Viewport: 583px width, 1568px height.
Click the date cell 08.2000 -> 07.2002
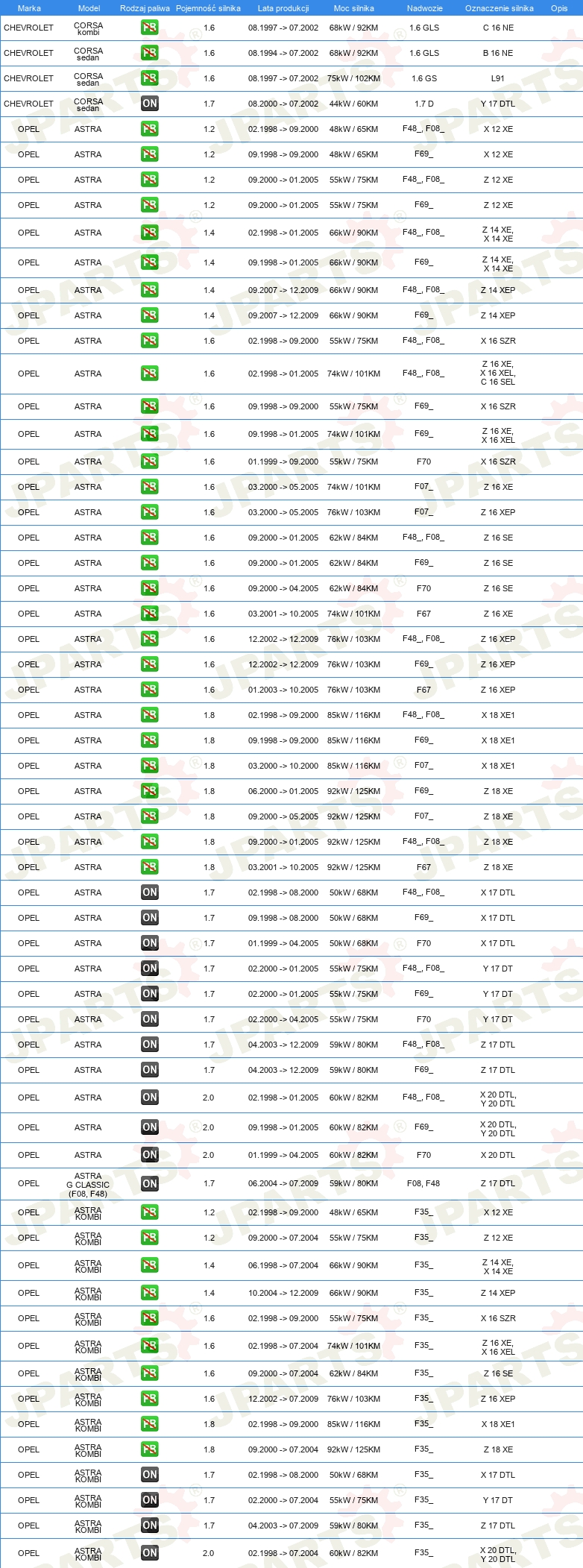point(283,104)
